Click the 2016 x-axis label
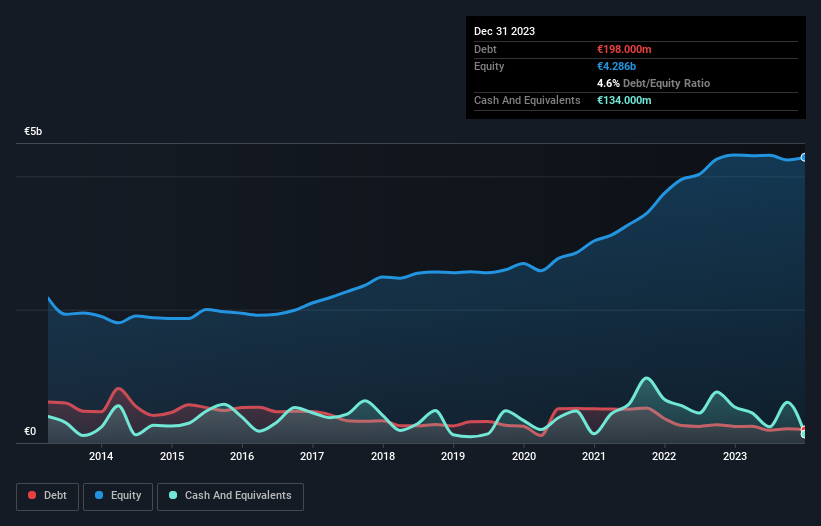The image size is (821, 526). 242,456
